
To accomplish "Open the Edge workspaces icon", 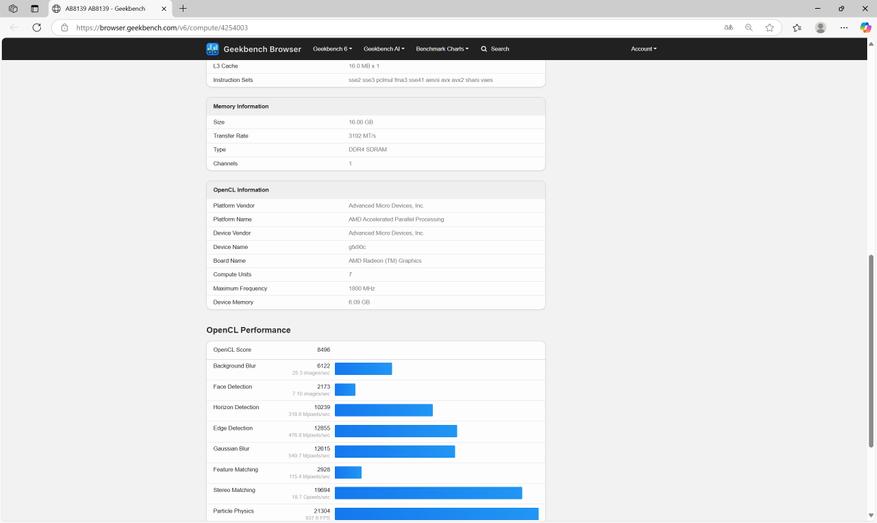I will coord(13,8).
